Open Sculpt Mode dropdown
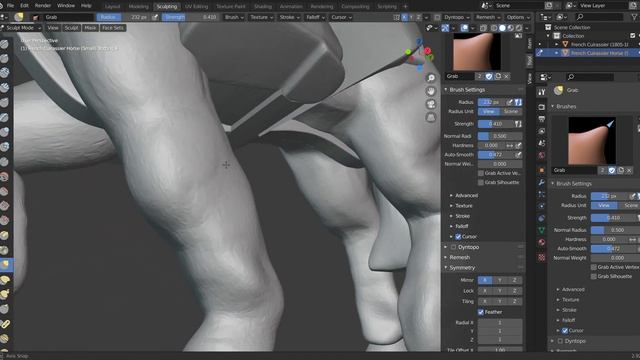This screenshot has width=640, height=360. [x=21, y=28]
